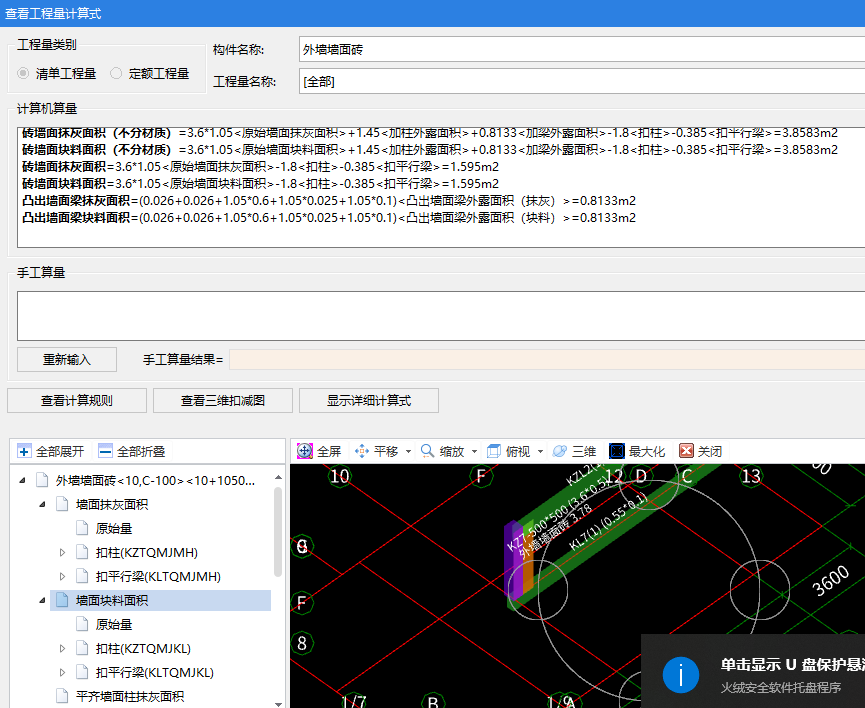865x708 pixels.
Task: Click document icon beside 墙面块料面积
Action: [62, 600]
